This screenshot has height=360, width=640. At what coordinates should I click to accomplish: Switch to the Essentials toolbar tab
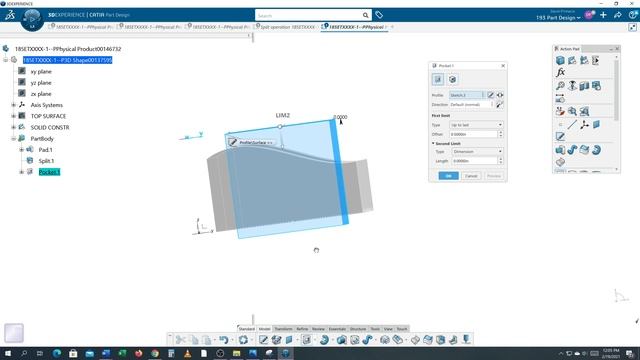pos(337,329)
